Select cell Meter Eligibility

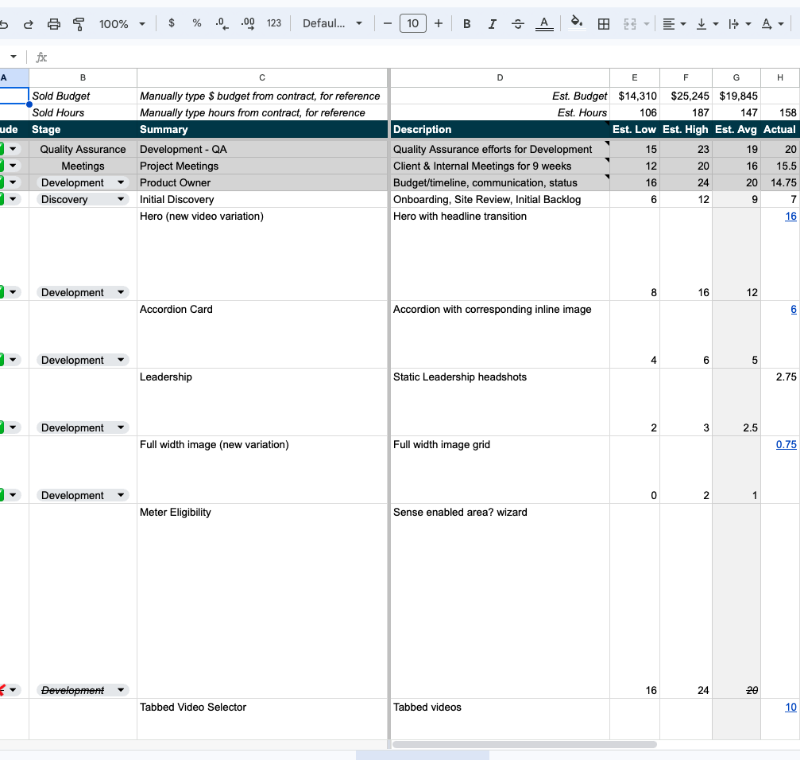(262, 601)
